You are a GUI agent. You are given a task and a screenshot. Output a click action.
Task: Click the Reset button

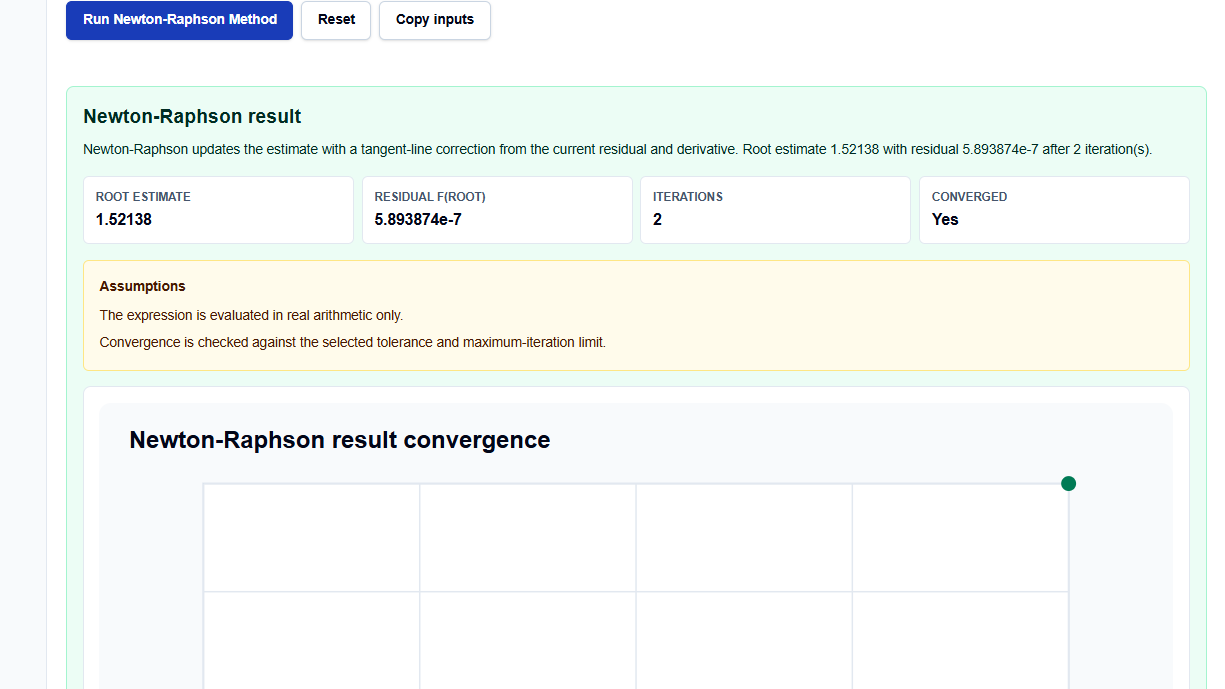click(x=336, y=20)
